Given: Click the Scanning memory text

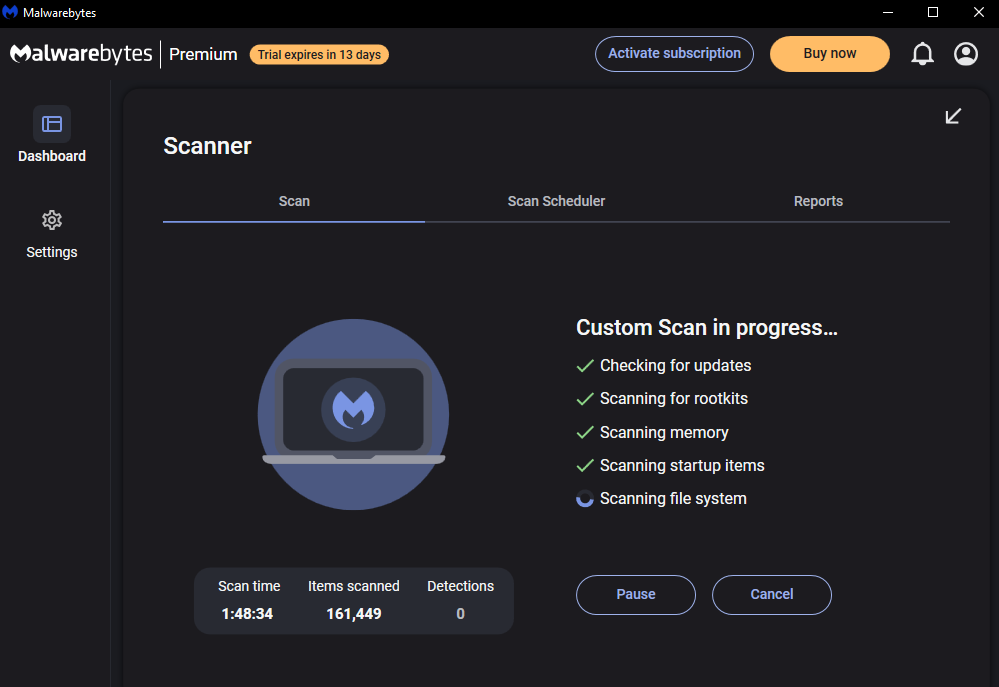Looking at the screenshot, I should 664,433.
